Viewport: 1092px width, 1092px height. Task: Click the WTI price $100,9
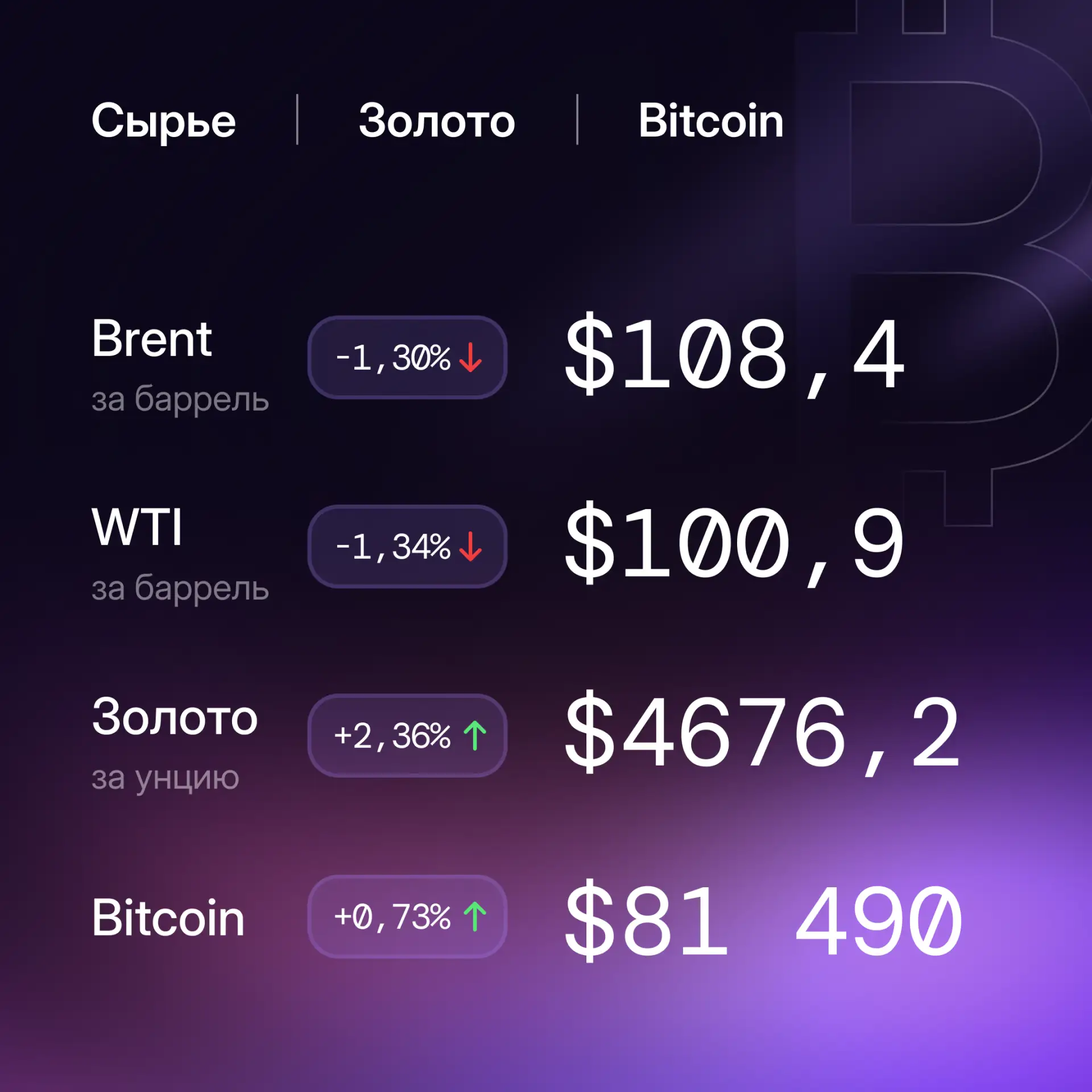[x=734, y=544]
